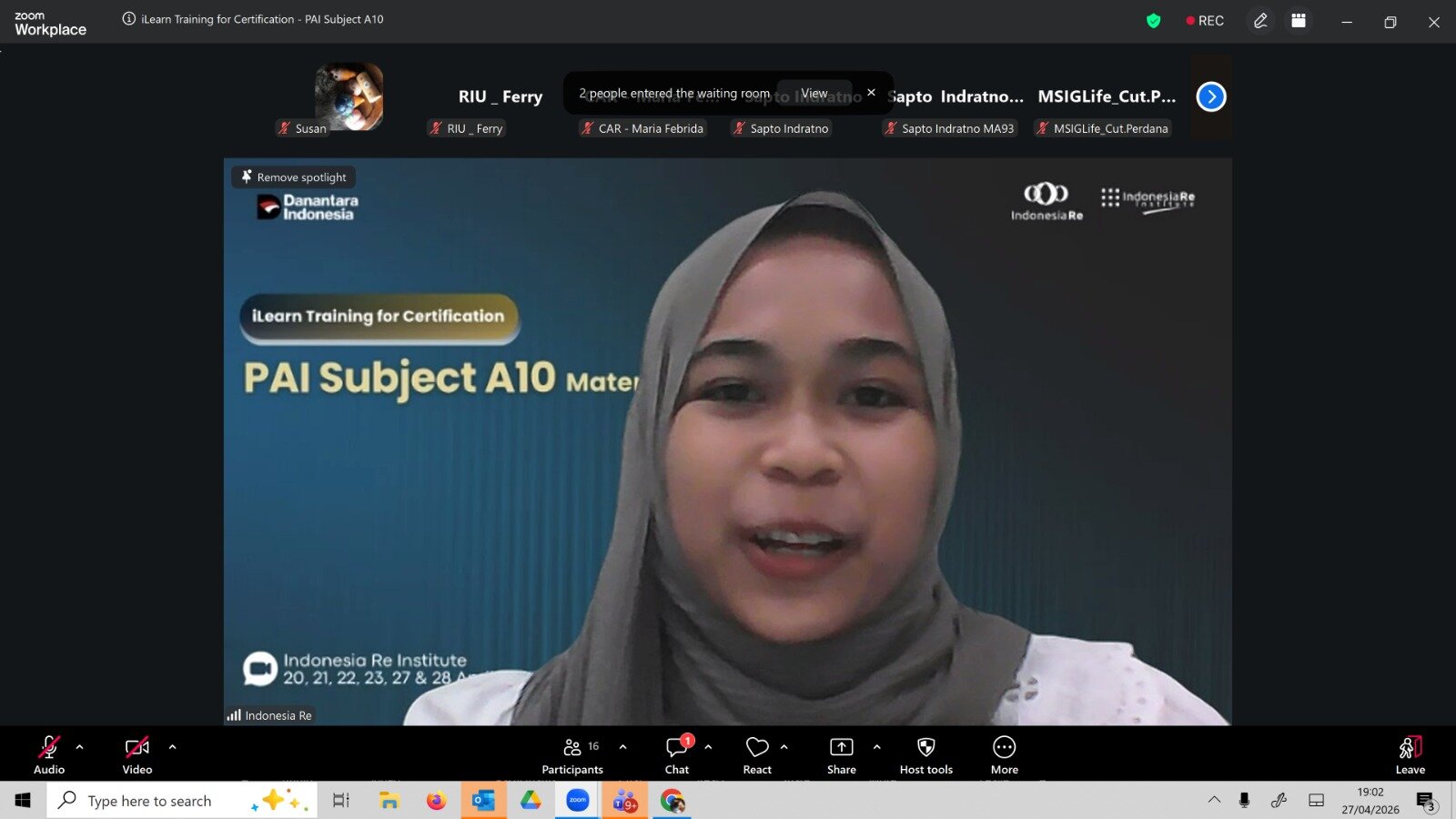Expand audio options arrow next to Audio
The height and width of the screenshot is (819, 1456).
(x=79, y=747)
